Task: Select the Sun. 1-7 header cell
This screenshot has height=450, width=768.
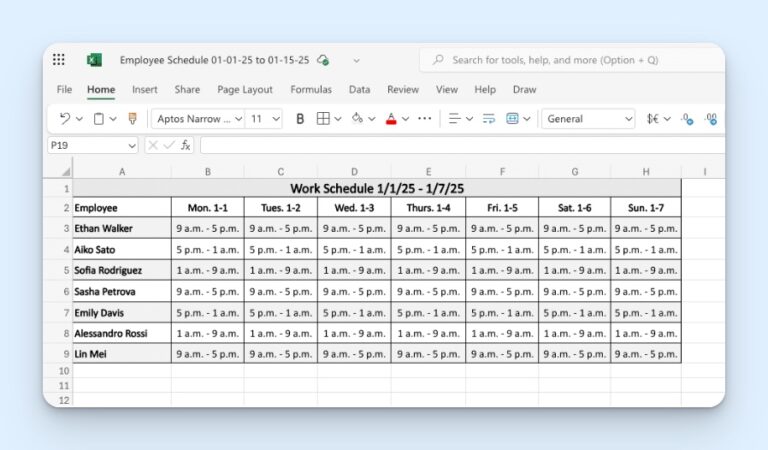Action: [x=646, y=208]
